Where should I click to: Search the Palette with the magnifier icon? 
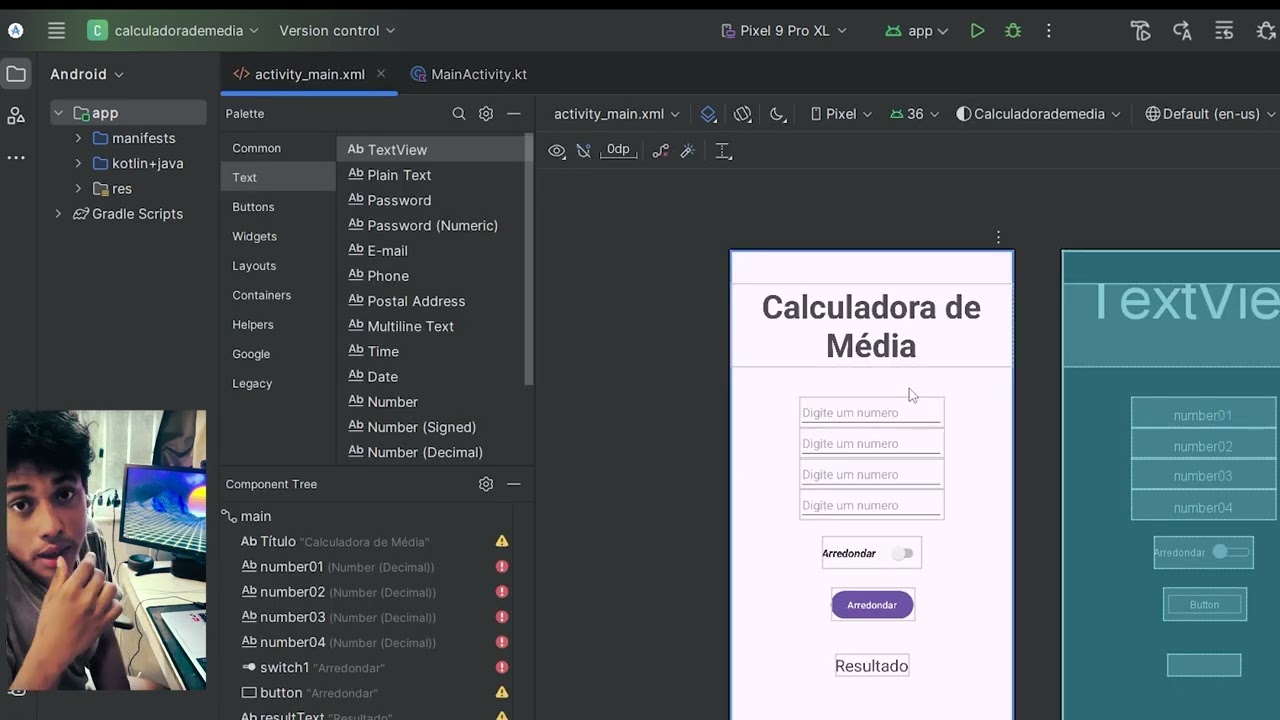click(x=459, y=114)
